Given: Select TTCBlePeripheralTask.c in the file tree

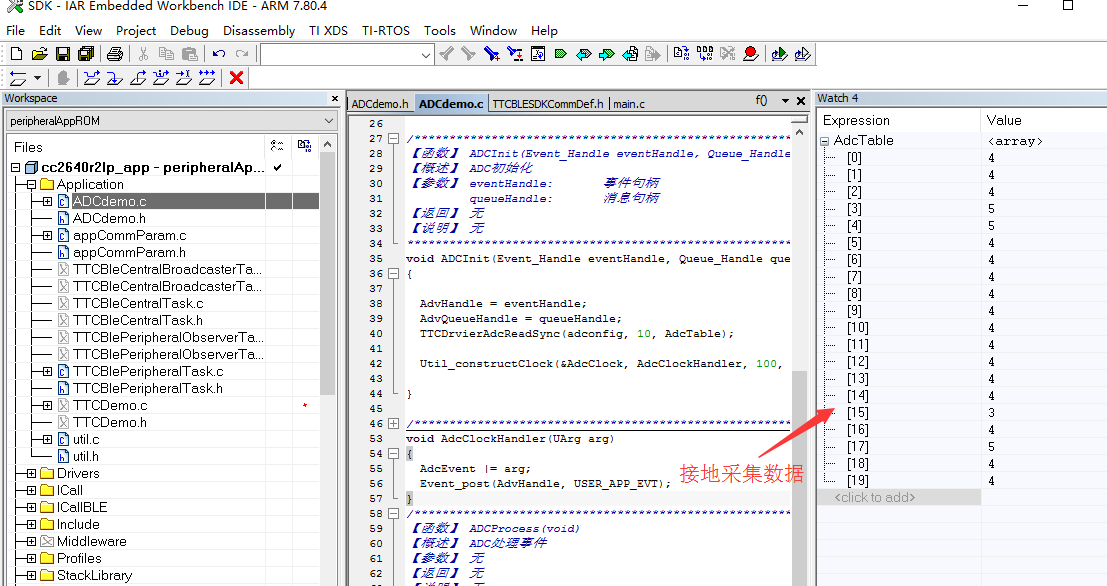Looking at the screenshot, I should [x=148, y=371].
